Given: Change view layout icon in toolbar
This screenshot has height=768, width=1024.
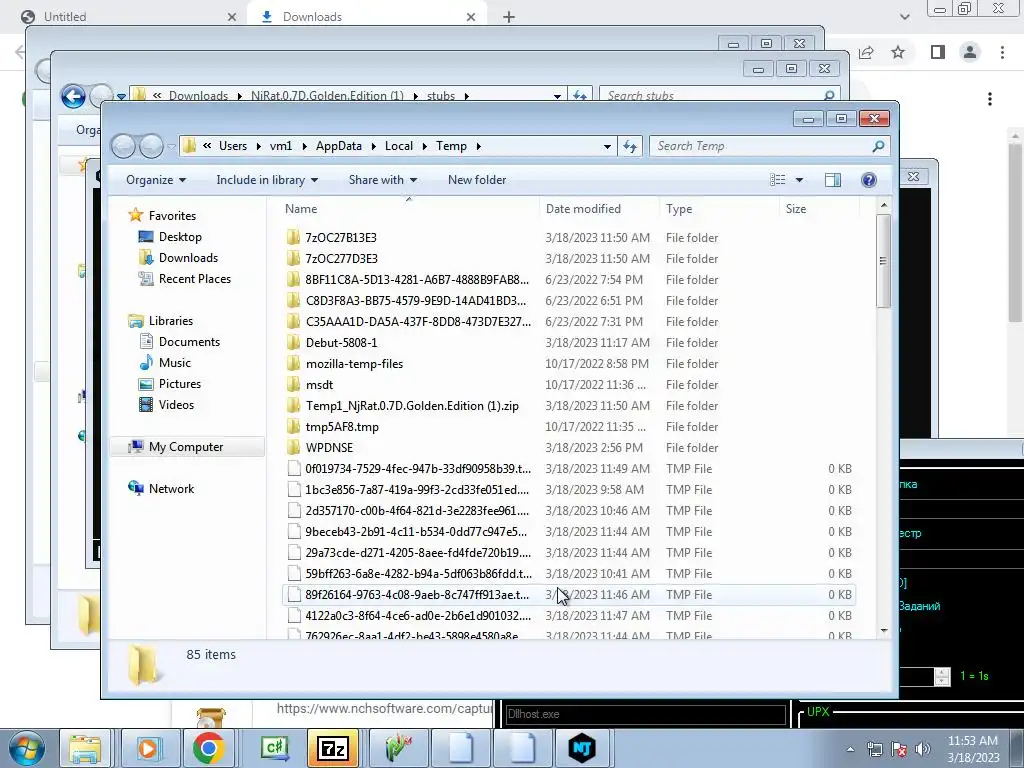Looking at the screenshot, I should coord(777,180).
